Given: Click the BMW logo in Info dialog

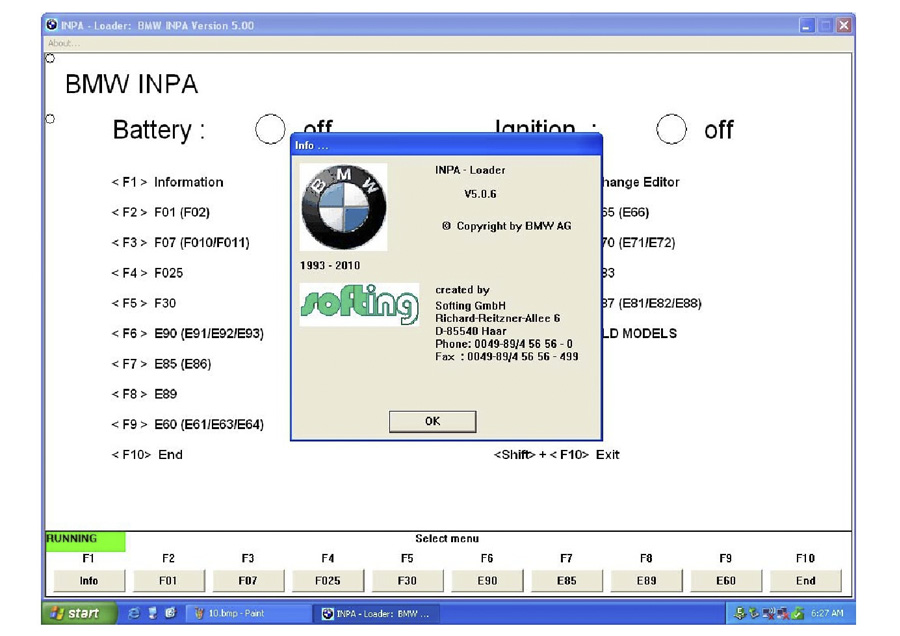Looking at the screenshot, I should 343,207.
